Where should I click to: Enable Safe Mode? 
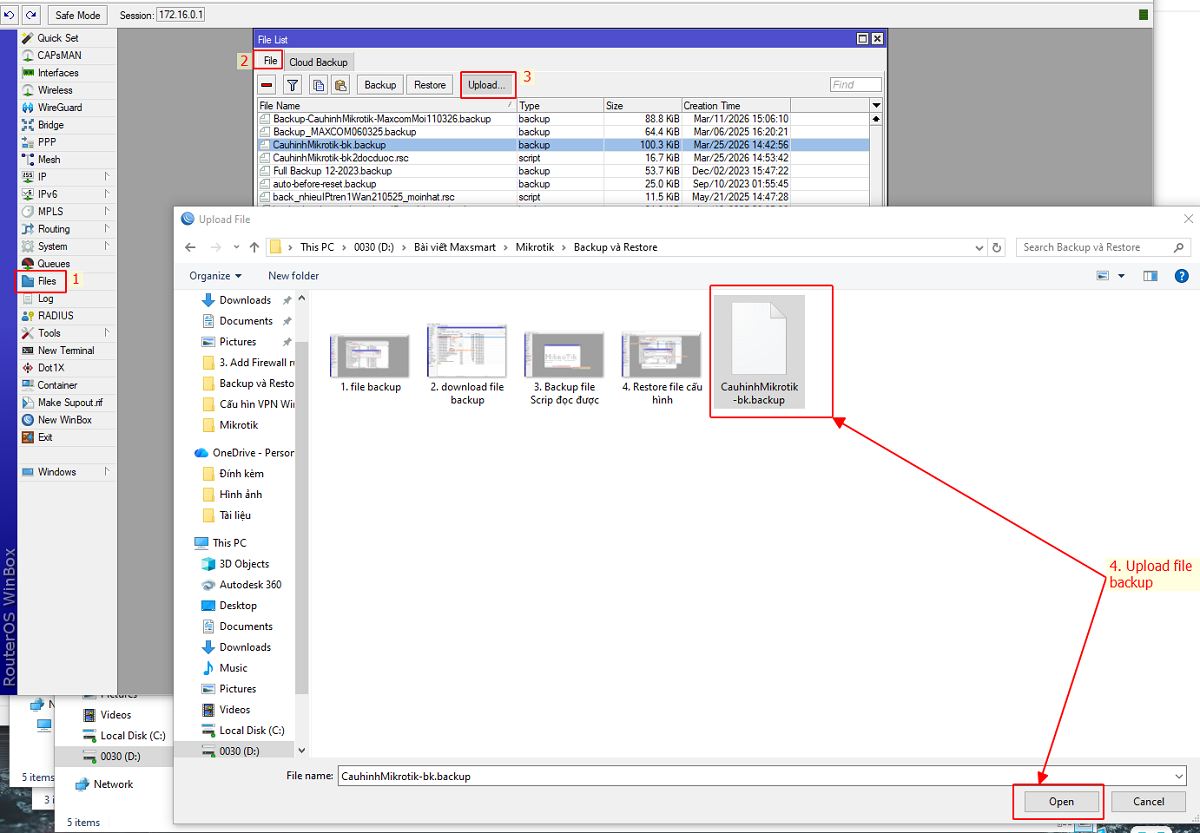click(77, 14)
